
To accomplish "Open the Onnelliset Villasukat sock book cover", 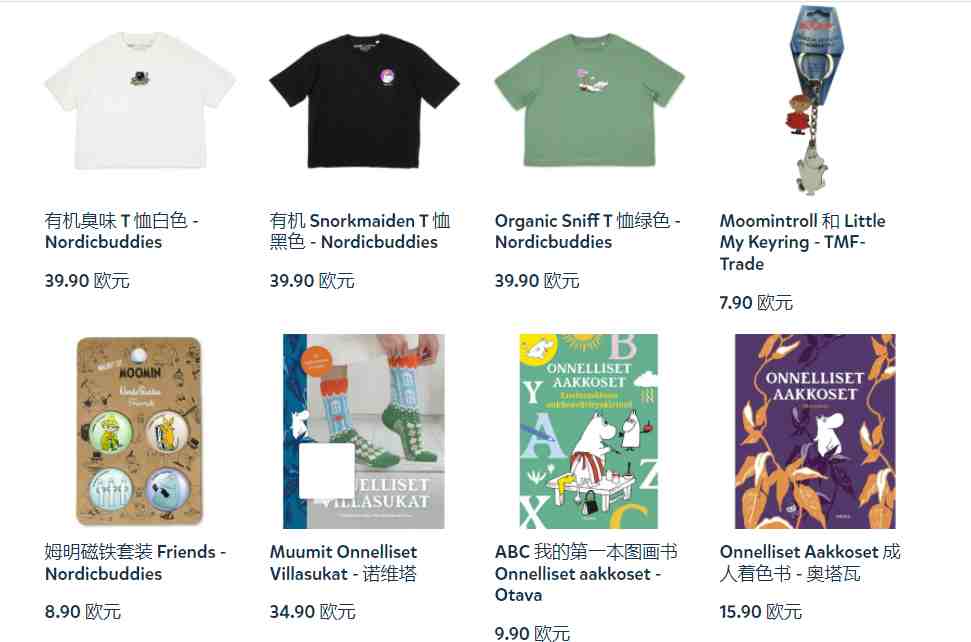I will (364, 432).
